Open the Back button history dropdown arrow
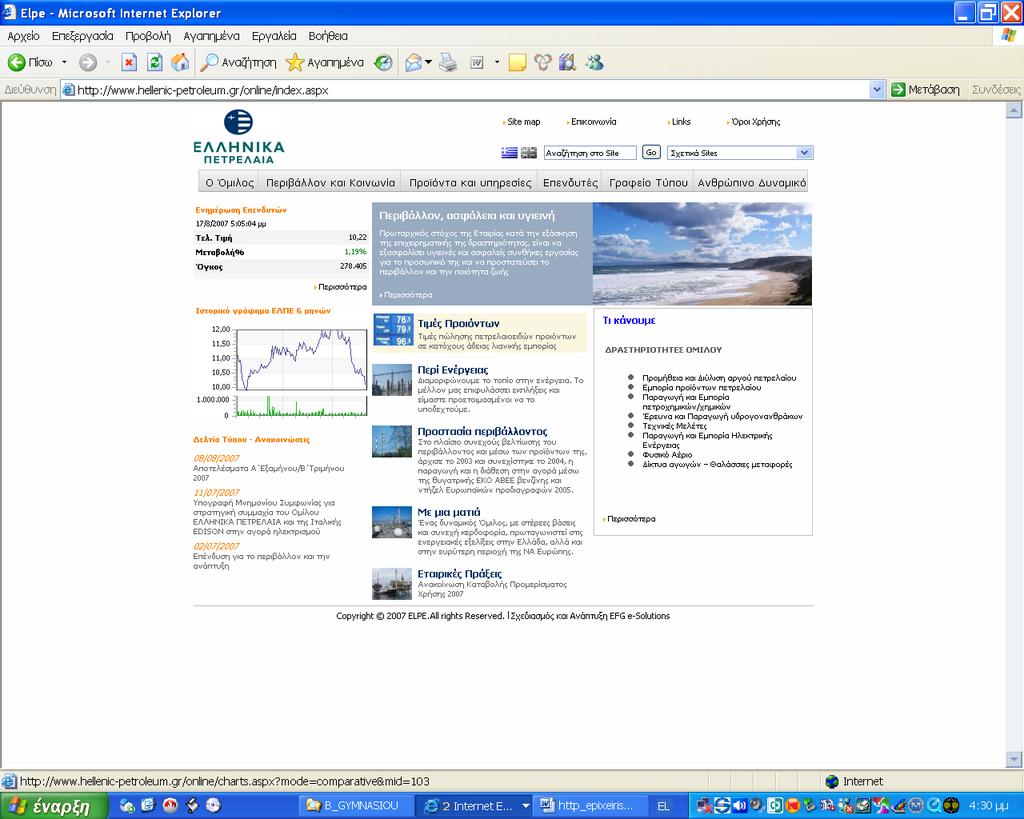Viewport: 1024px width, 819px height. 64,63
